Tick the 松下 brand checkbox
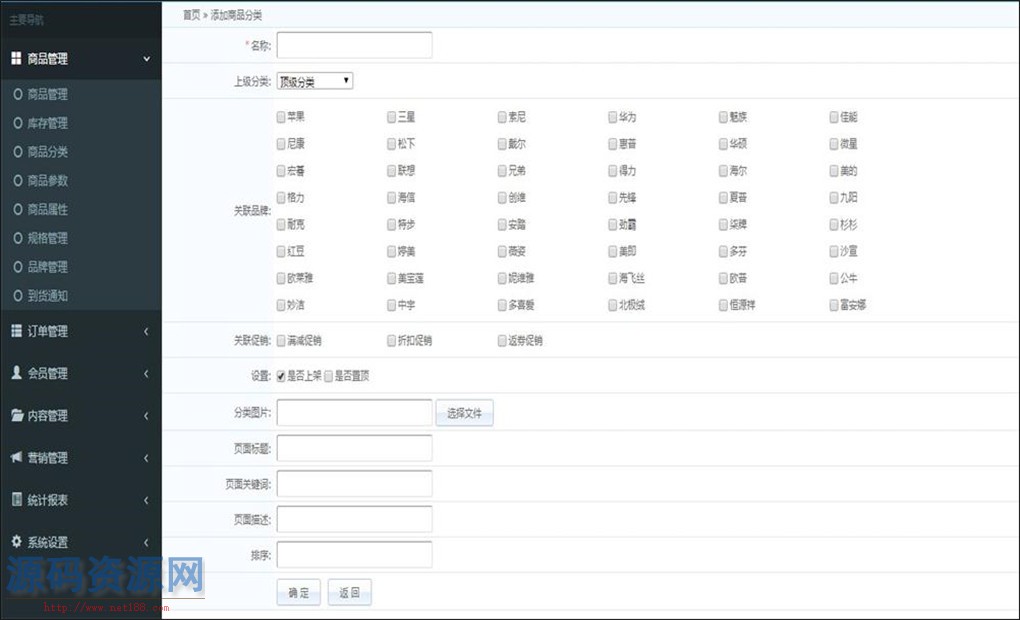This screenshot has height=620, width=1020. point(392,144)
